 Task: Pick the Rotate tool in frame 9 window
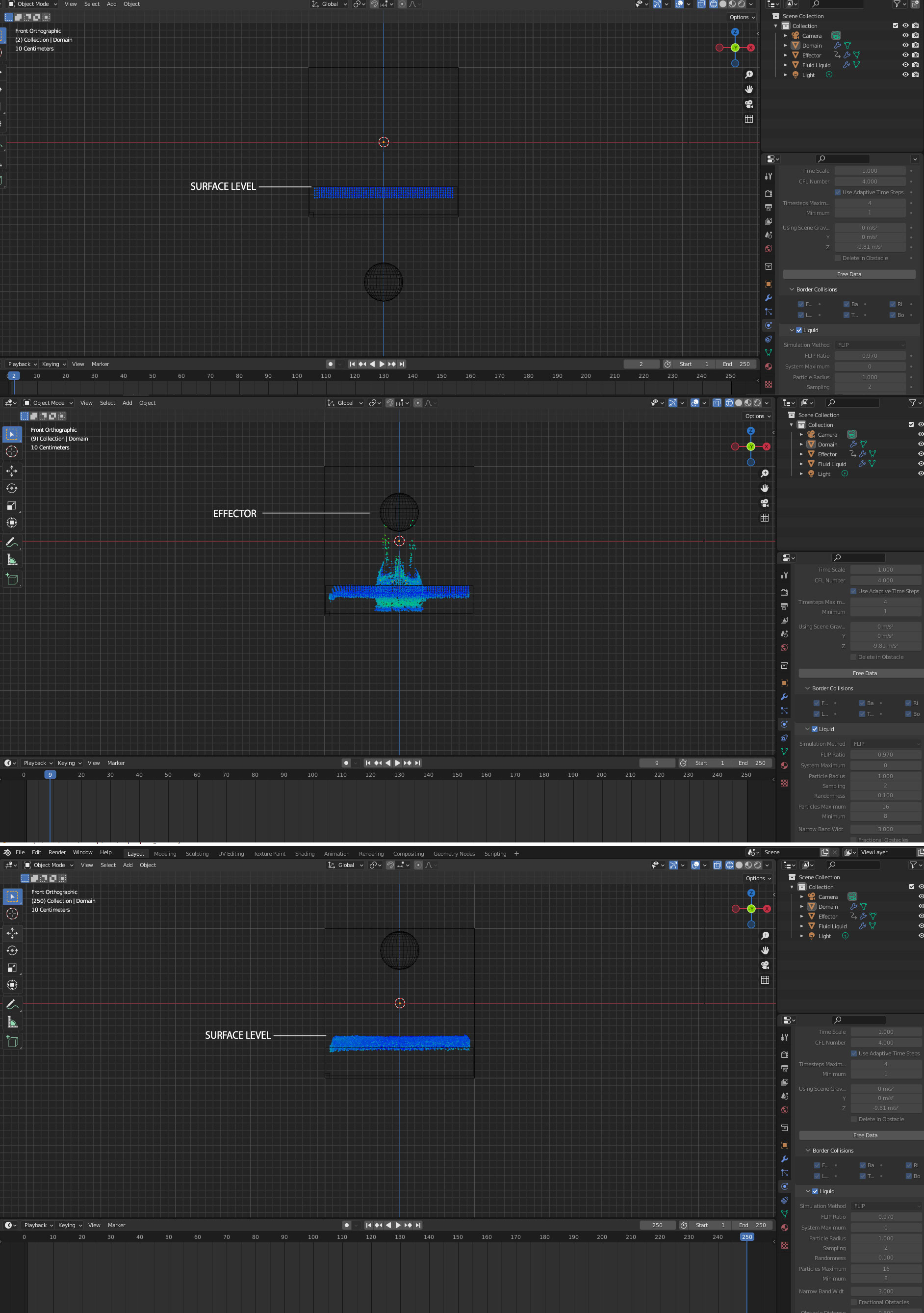[12, 488]
